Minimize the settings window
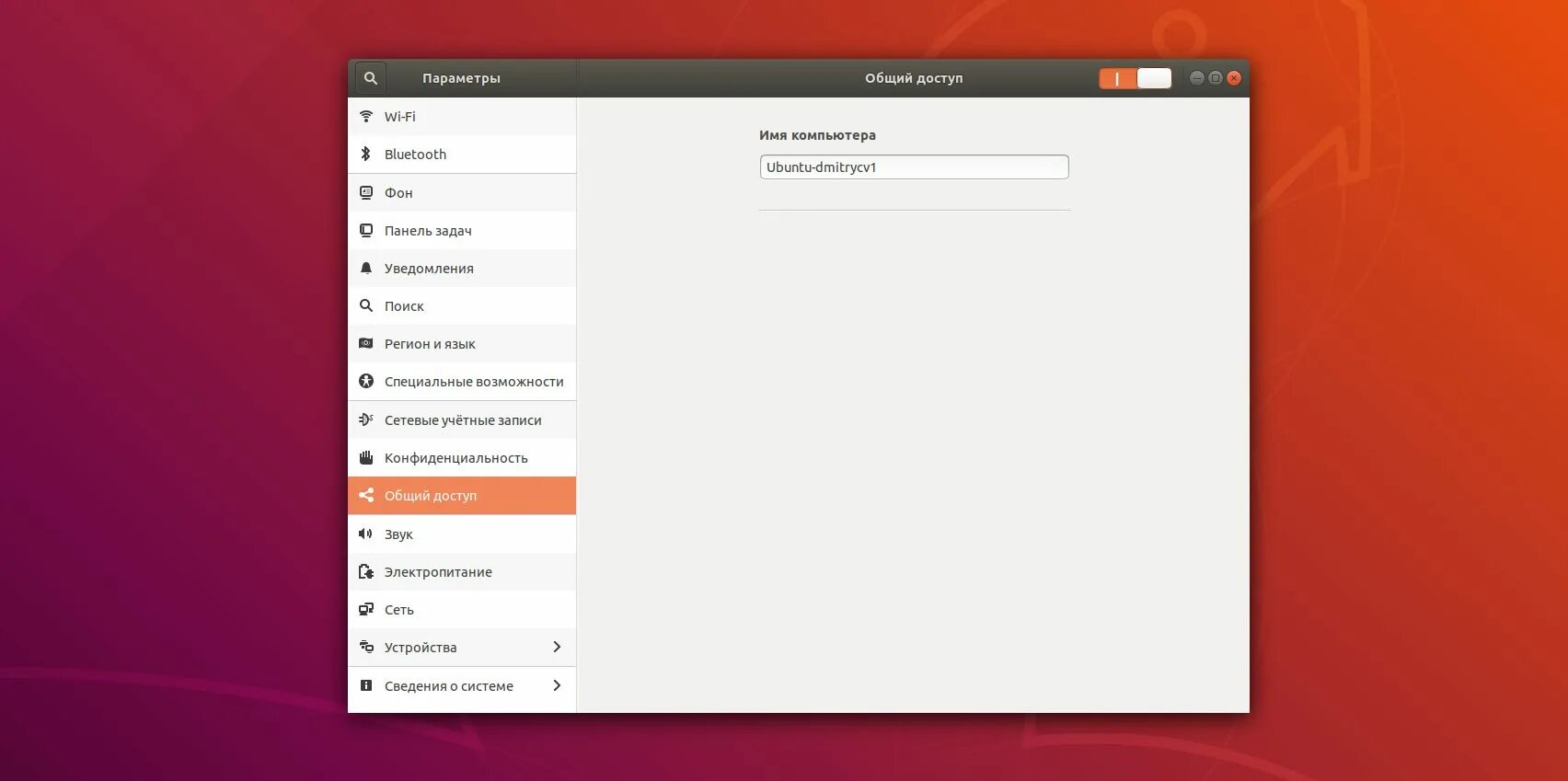Viewport: 1568px width, 781px height. click(x=1197, y=78)
